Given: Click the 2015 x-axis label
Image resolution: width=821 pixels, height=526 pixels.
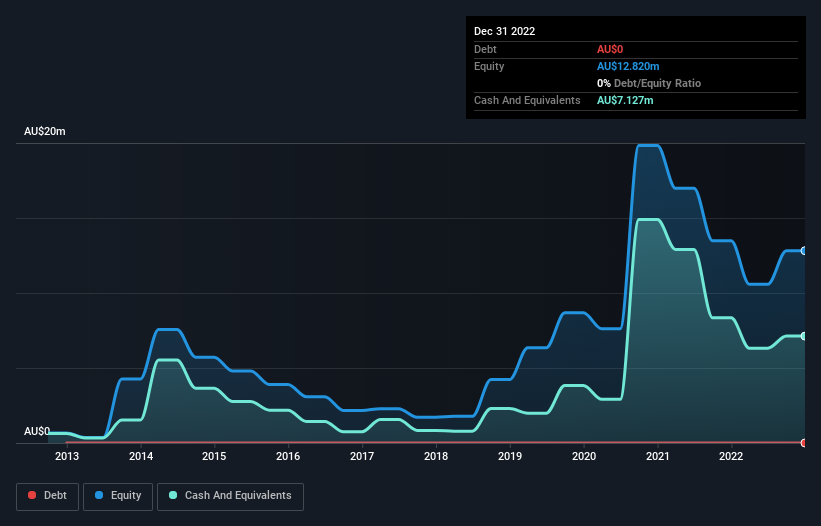Looking at the screenshot, I should (x=214, y=456).
